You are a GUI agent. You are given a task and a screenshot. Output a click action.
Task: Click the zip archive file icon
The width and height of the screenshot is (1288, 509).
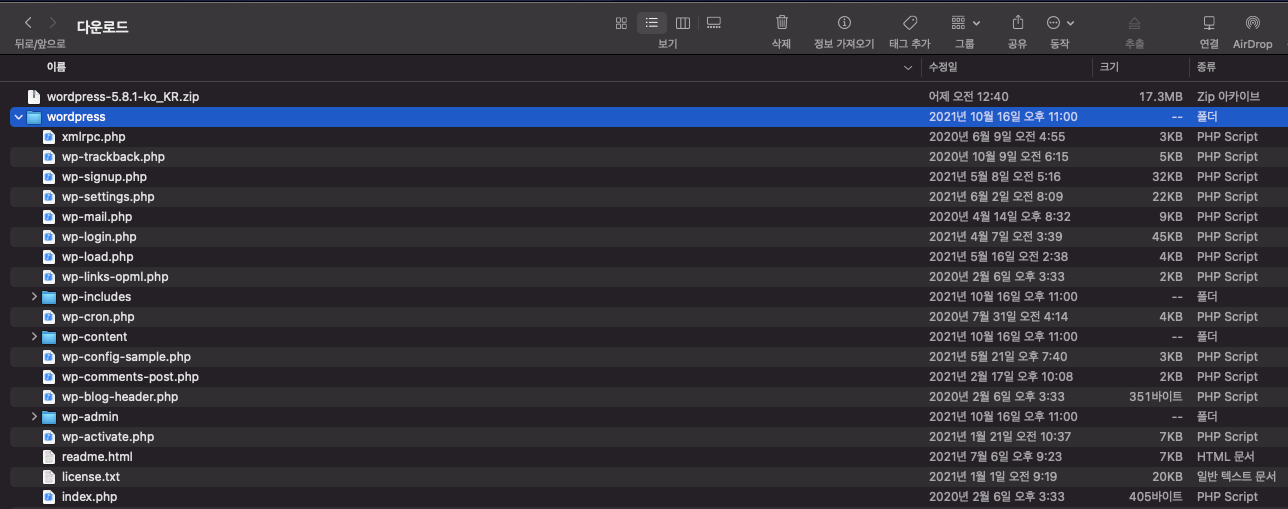[x=34, y=97]
